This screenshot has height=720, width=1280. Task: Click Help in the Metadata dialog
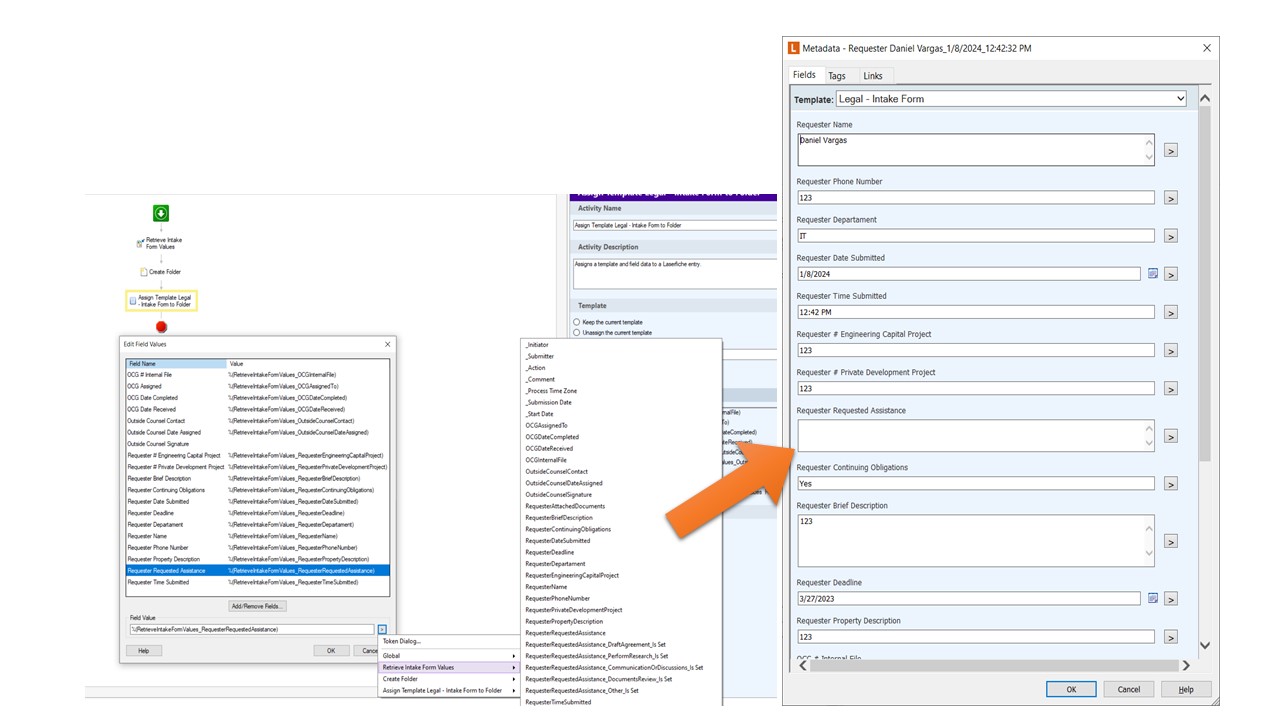click(x=1186, y=689)
